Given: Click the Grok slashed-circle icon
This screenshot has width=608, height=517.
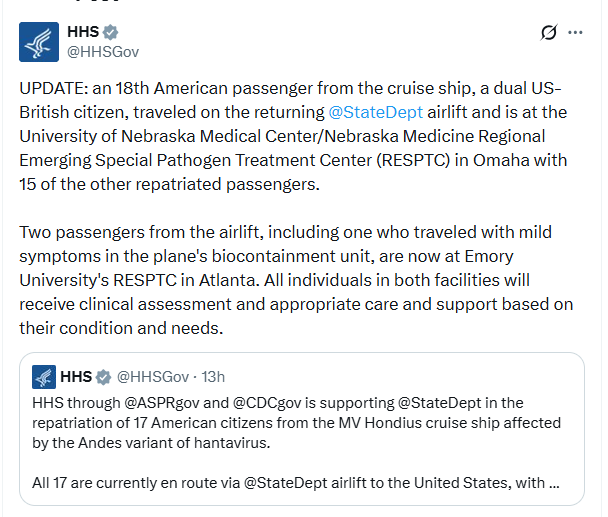Looking at the screenshot, I should 549,33.
